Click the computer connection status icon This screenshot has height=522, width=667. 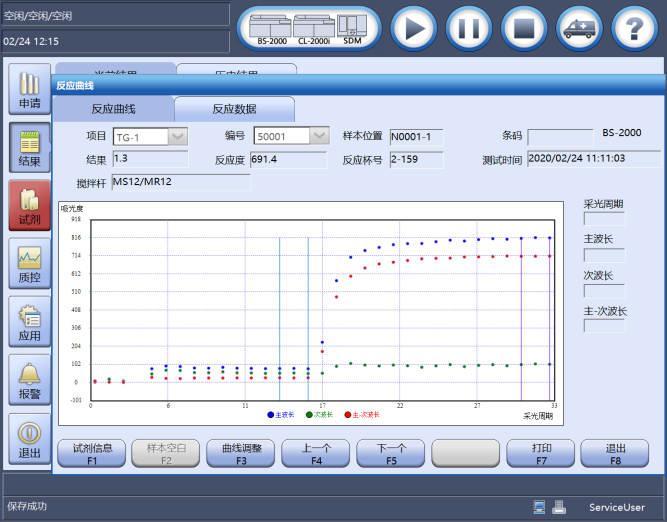(539, 507)
